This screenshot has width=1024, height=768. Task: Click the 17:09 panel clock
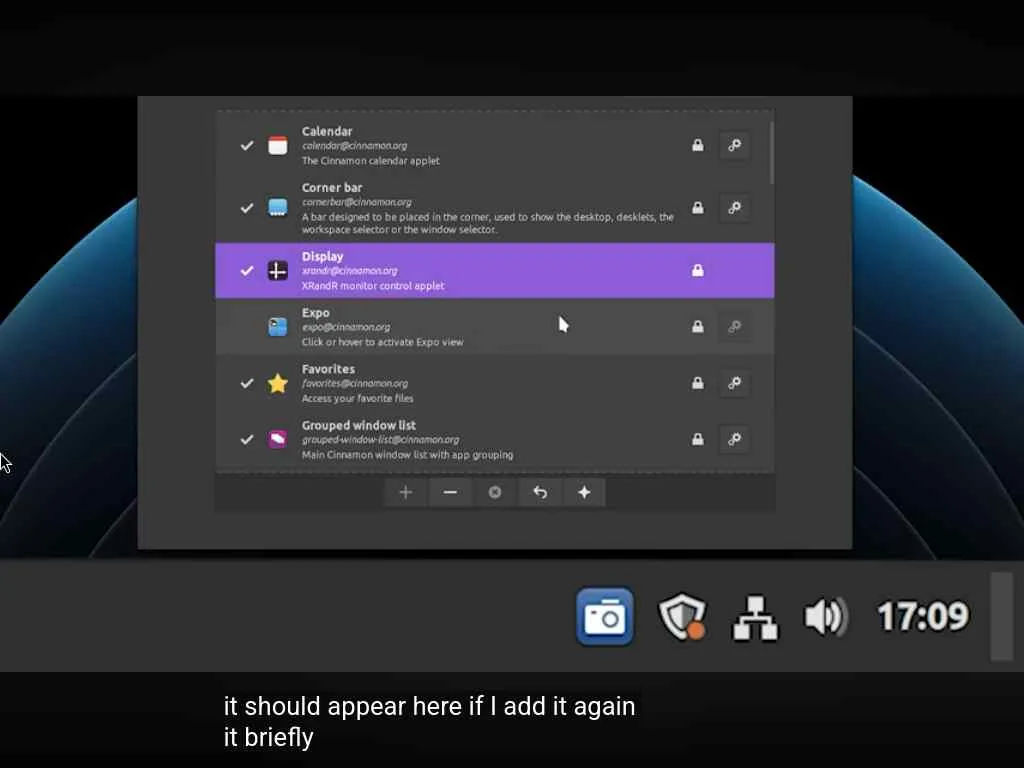coord(923,616)
